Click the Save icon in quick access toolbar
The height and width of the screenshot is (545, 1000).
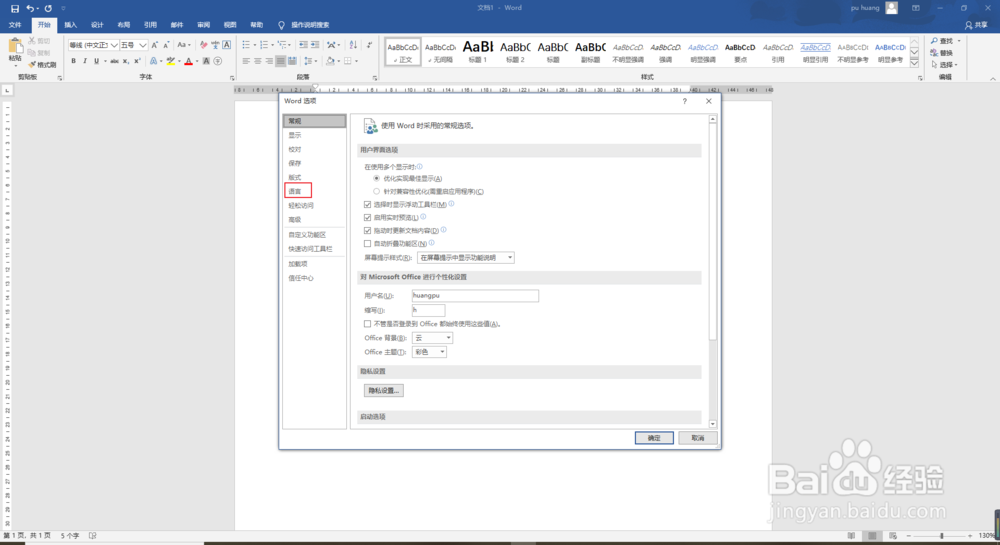click(15, 8)
